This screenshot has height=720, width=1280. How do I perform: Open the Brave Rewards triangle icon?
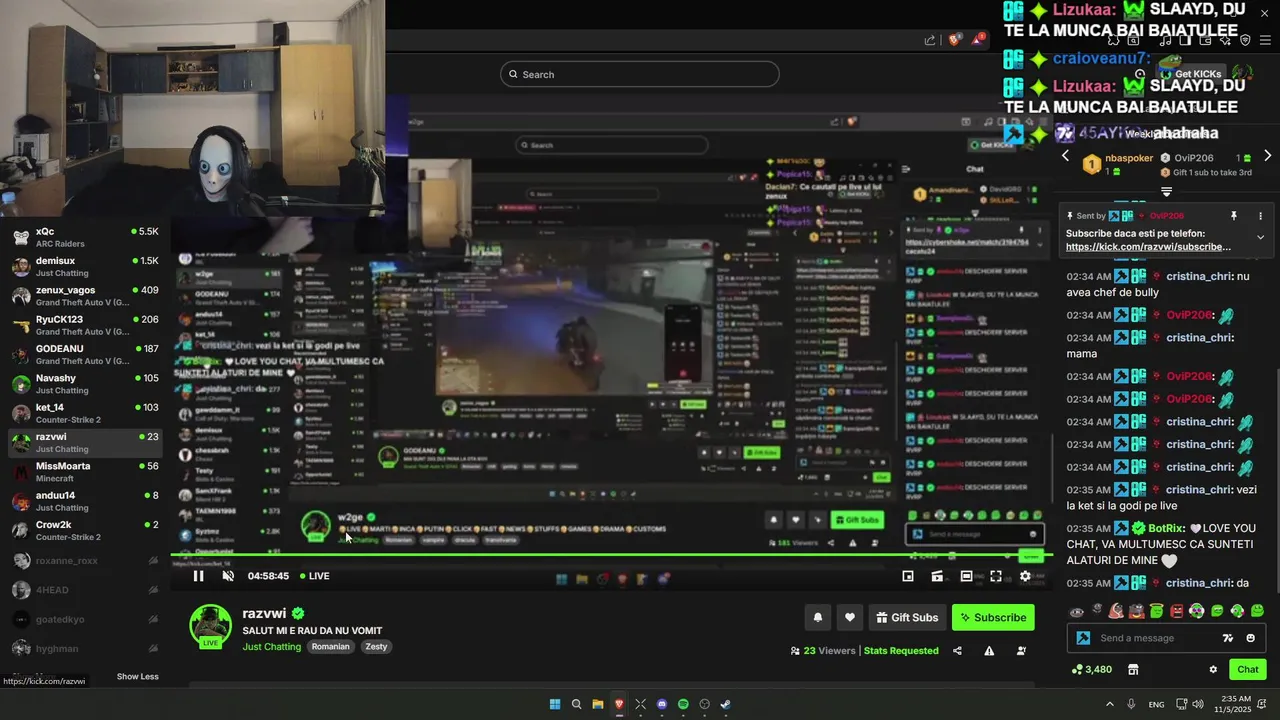(x=980, y=39)
